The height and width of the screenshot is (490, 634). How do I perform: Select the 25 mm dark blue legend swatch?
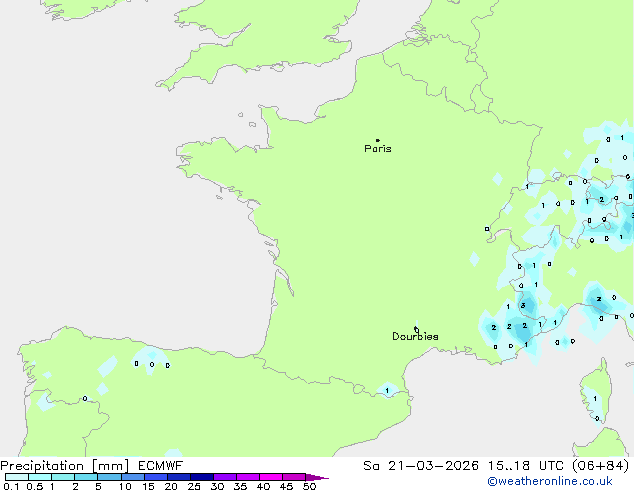(201, 478)
